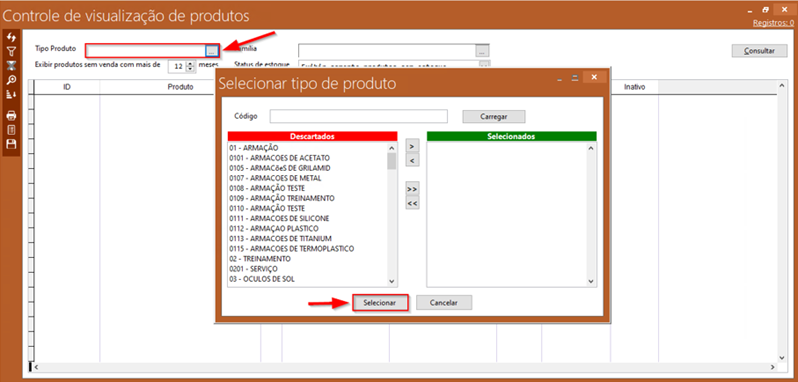The height and width of the screenshot is (382, 798).
Task: Increase months stepper value
Action: point(190,64)
